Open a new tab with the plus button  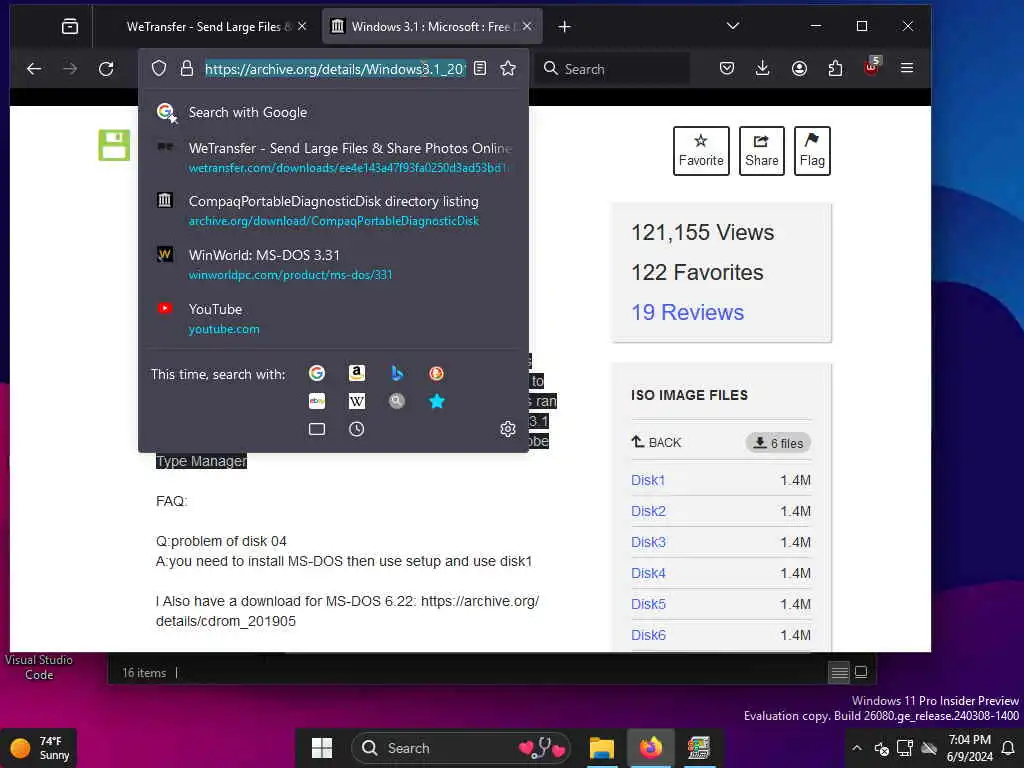coord(565,27)
